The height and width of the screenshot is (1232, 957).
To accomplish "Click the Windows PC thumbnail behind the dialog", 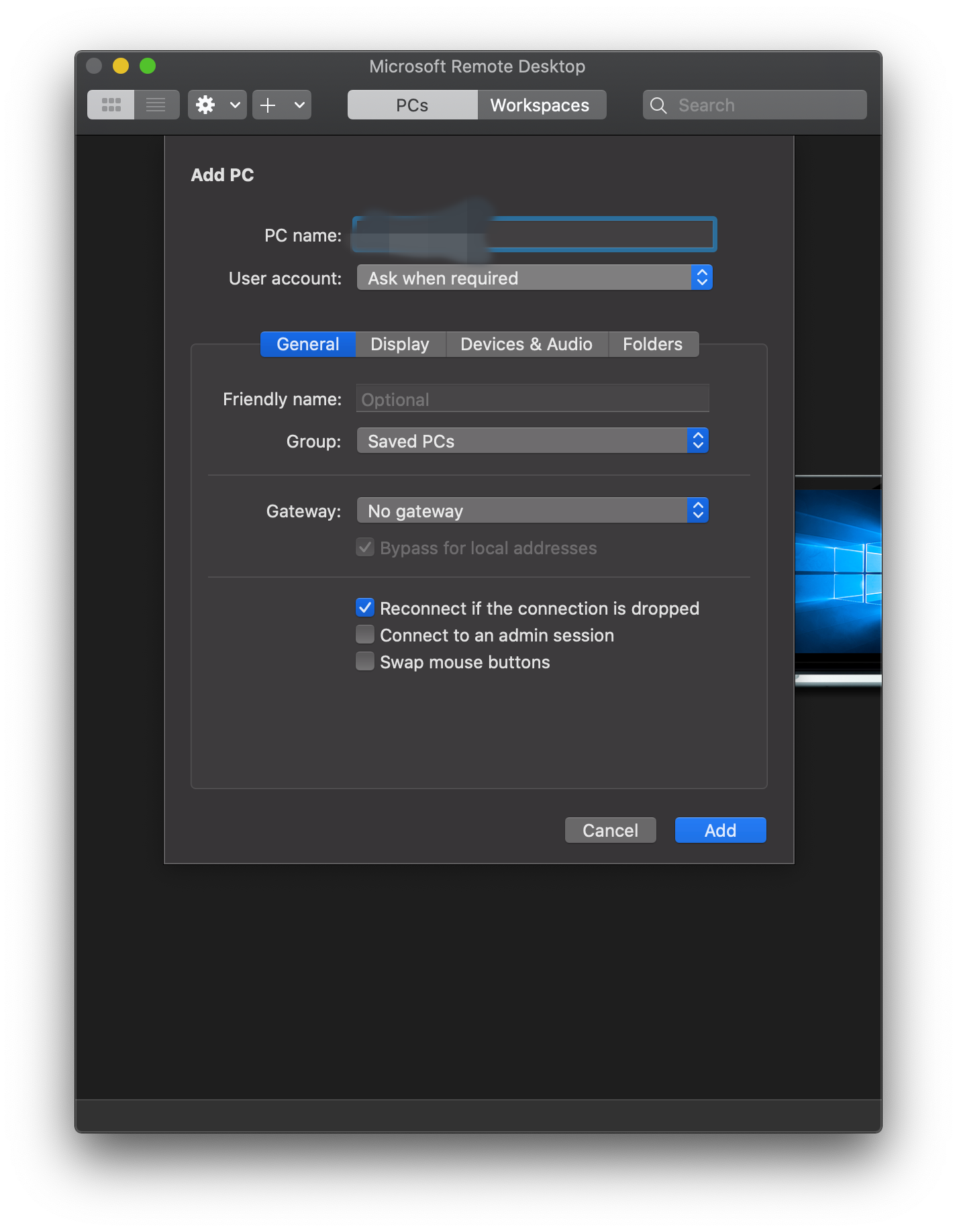I will [x=838, y=581].
